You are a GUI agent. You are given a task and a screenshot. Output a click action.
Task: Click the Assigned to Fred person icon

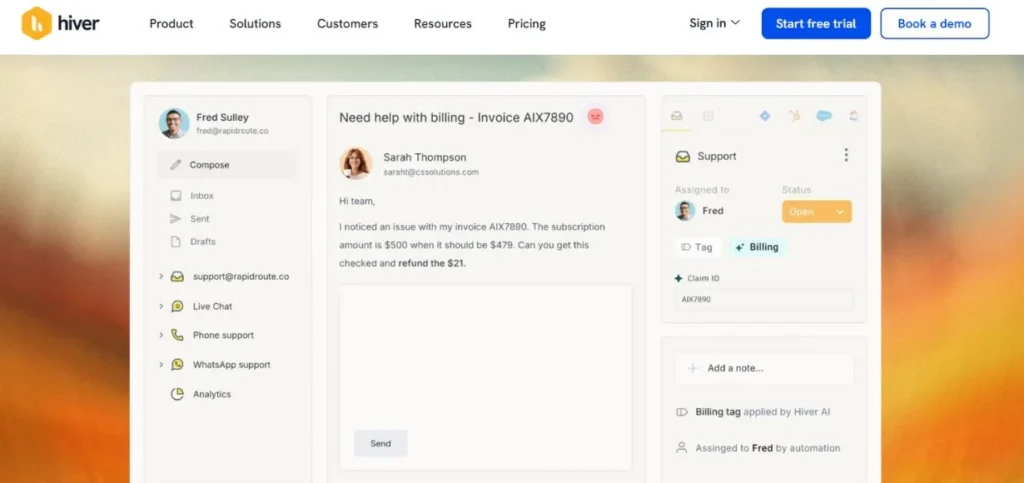(x=682, y=448)
